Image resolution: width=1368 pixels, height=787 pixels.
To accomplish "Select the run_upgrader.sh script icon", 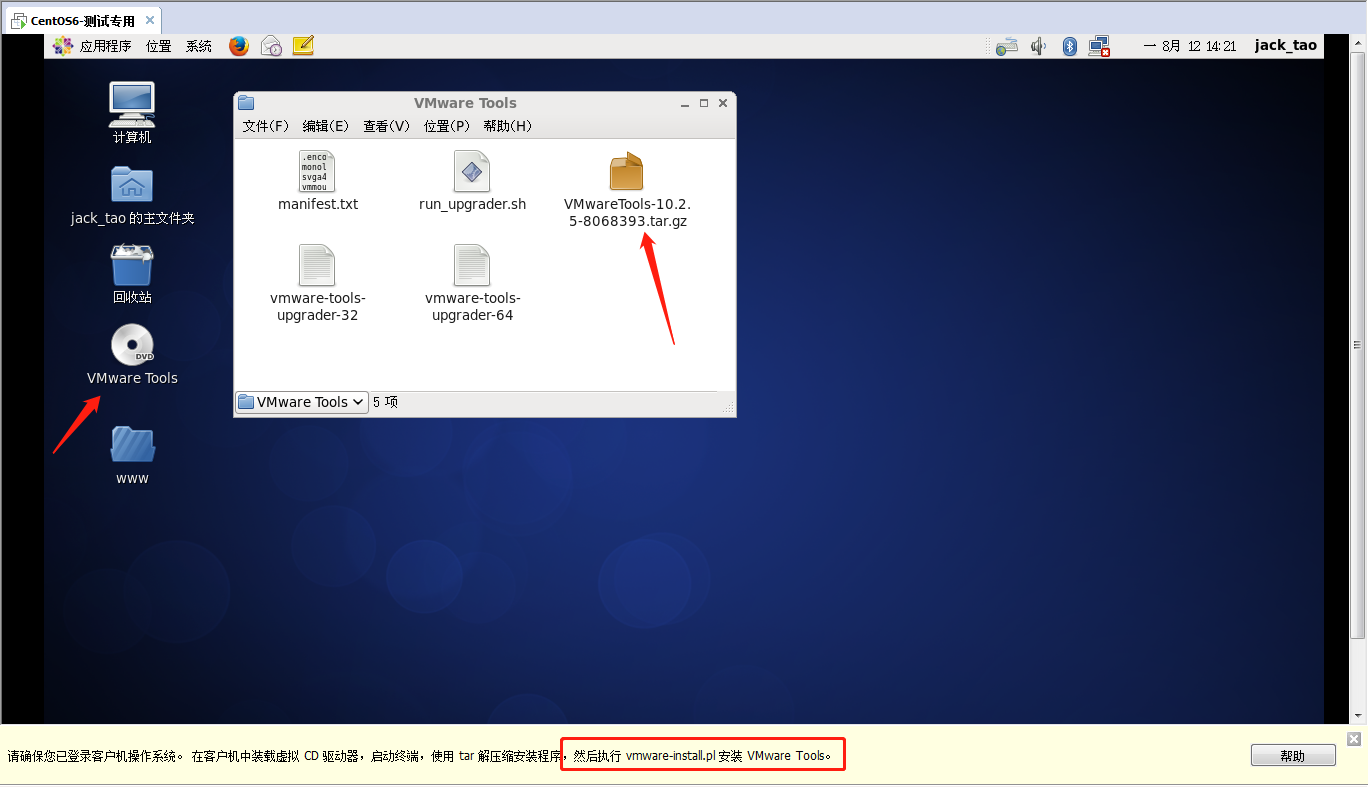I will coord(472,171).
